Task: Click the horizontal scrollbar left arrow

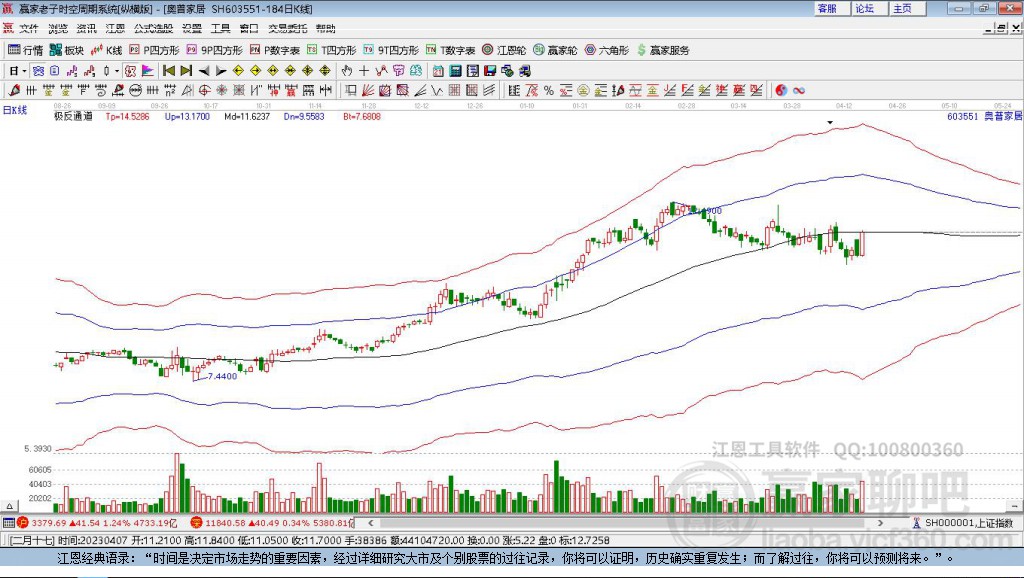Action: [370, 523]
